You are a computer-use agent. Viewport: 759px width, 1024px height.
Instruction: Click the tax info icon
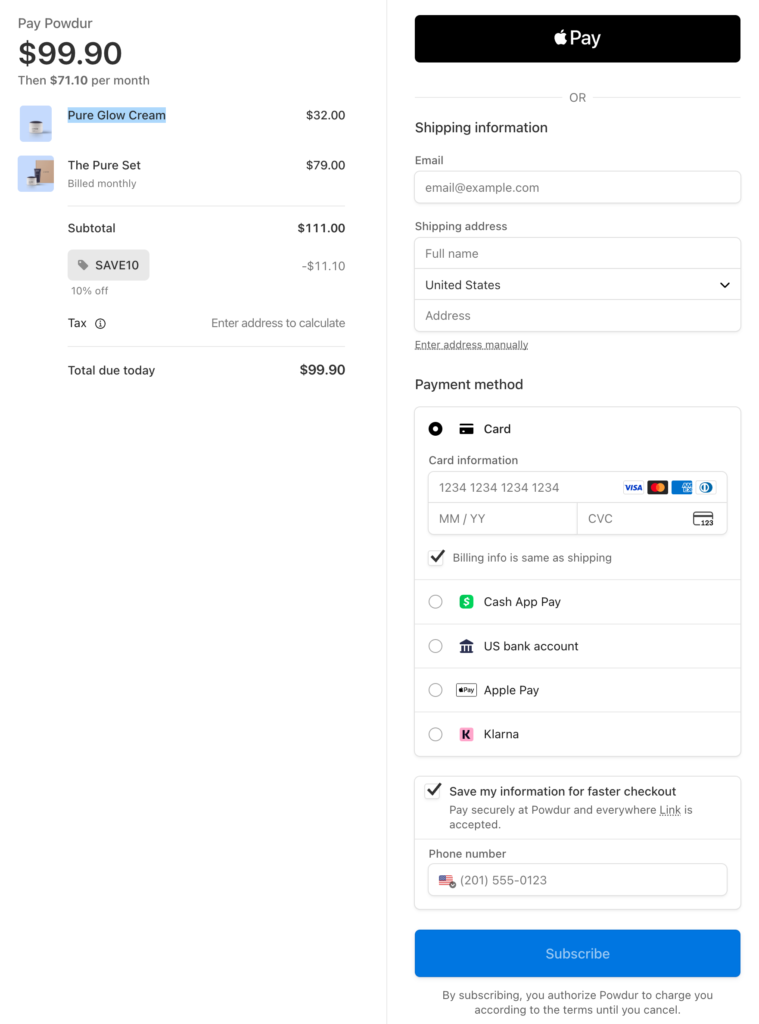tap(100, 324)
